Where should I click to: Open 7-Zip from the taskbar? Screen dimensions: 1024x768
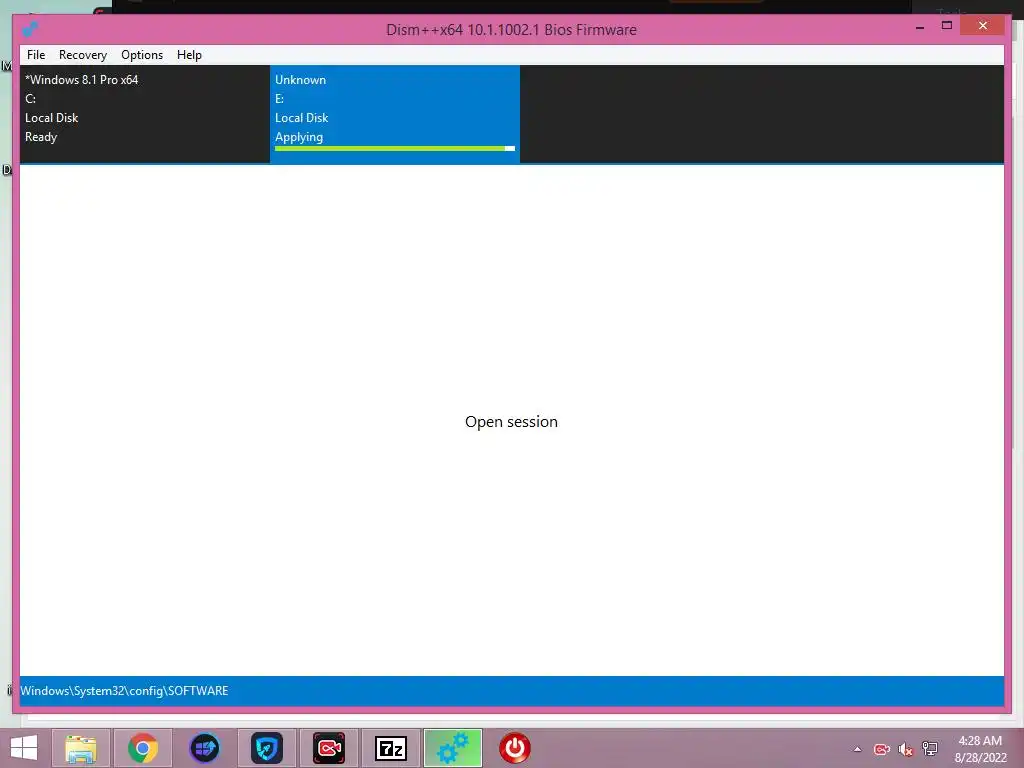(x=391, y=748)
